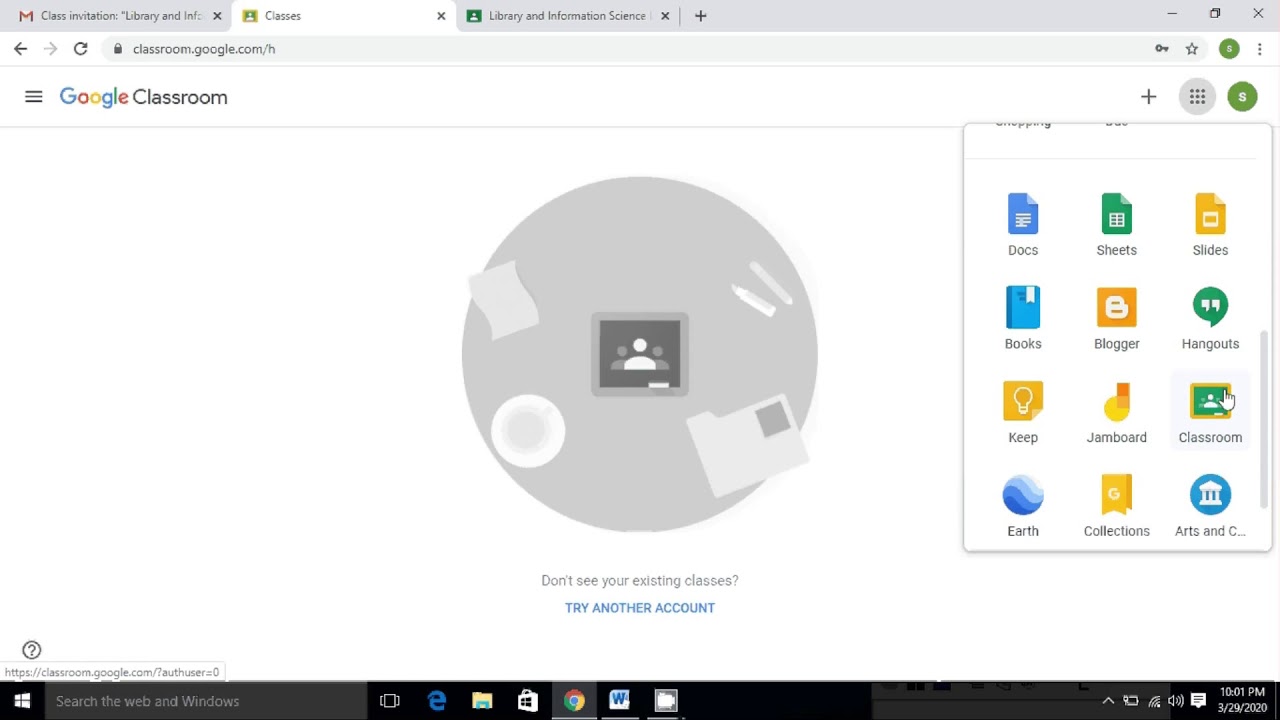Open the network icon in system tray
The width and height of the screenshot is (1280, 720).
[1154, 701]
